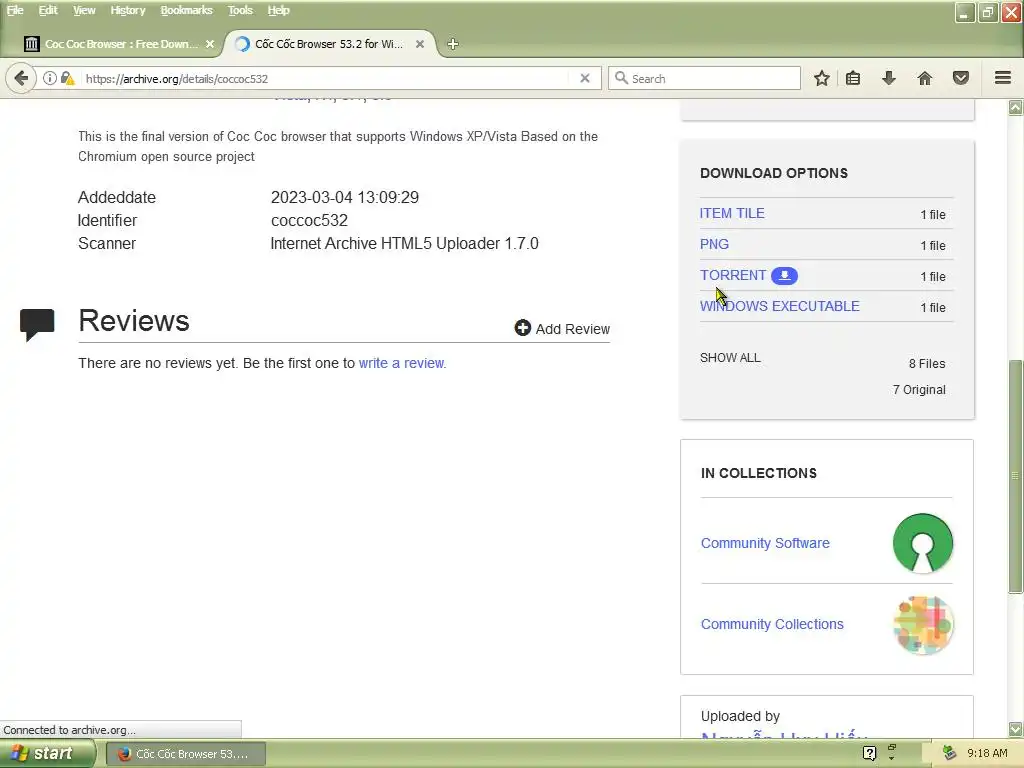
Task: Click the ITEM TILE download link
Action: pyautogui.click(x=731, y=214)
